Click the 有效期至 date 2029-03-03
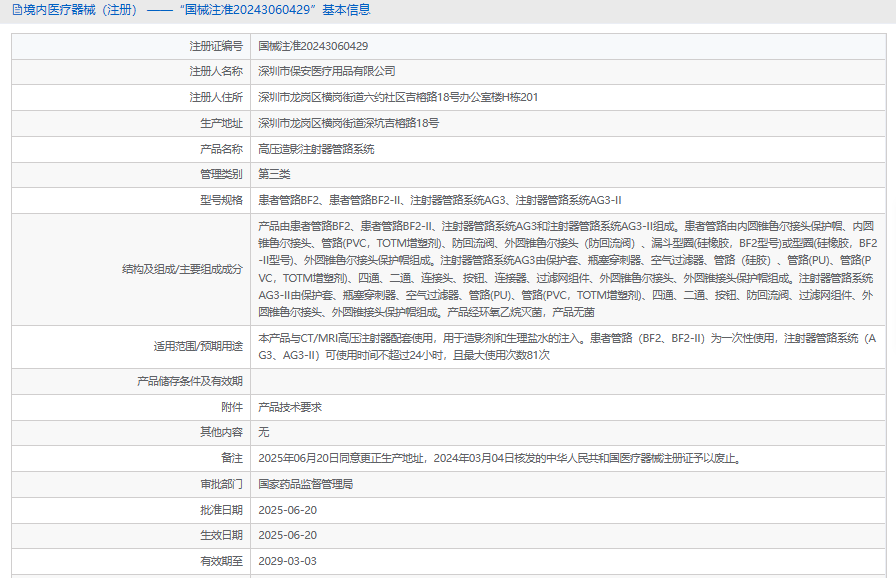Image resolution: width=896 pixels, height=578 pixels. pyautogui.click(x=288, y=562)
